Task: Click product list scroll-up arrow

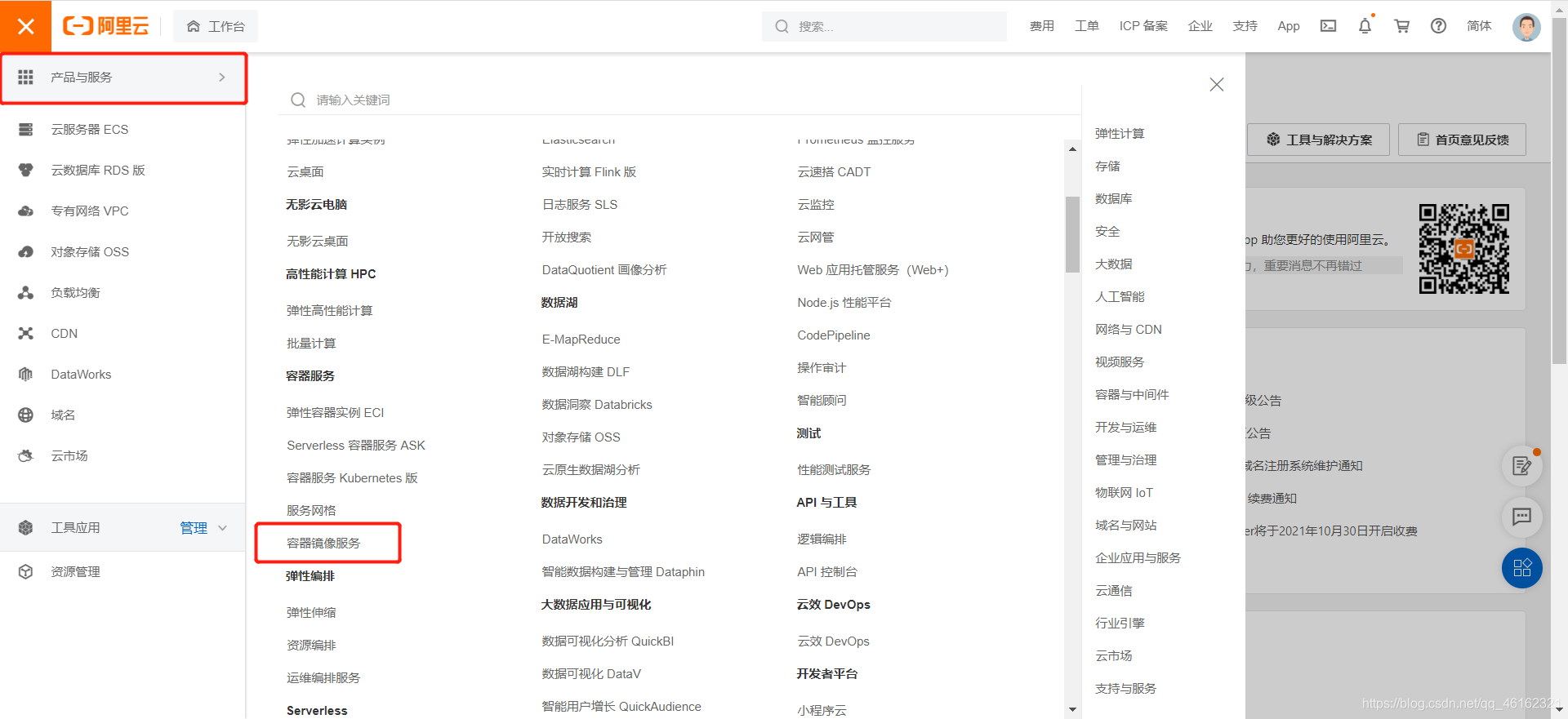Action: click(x=1072, y=149)
